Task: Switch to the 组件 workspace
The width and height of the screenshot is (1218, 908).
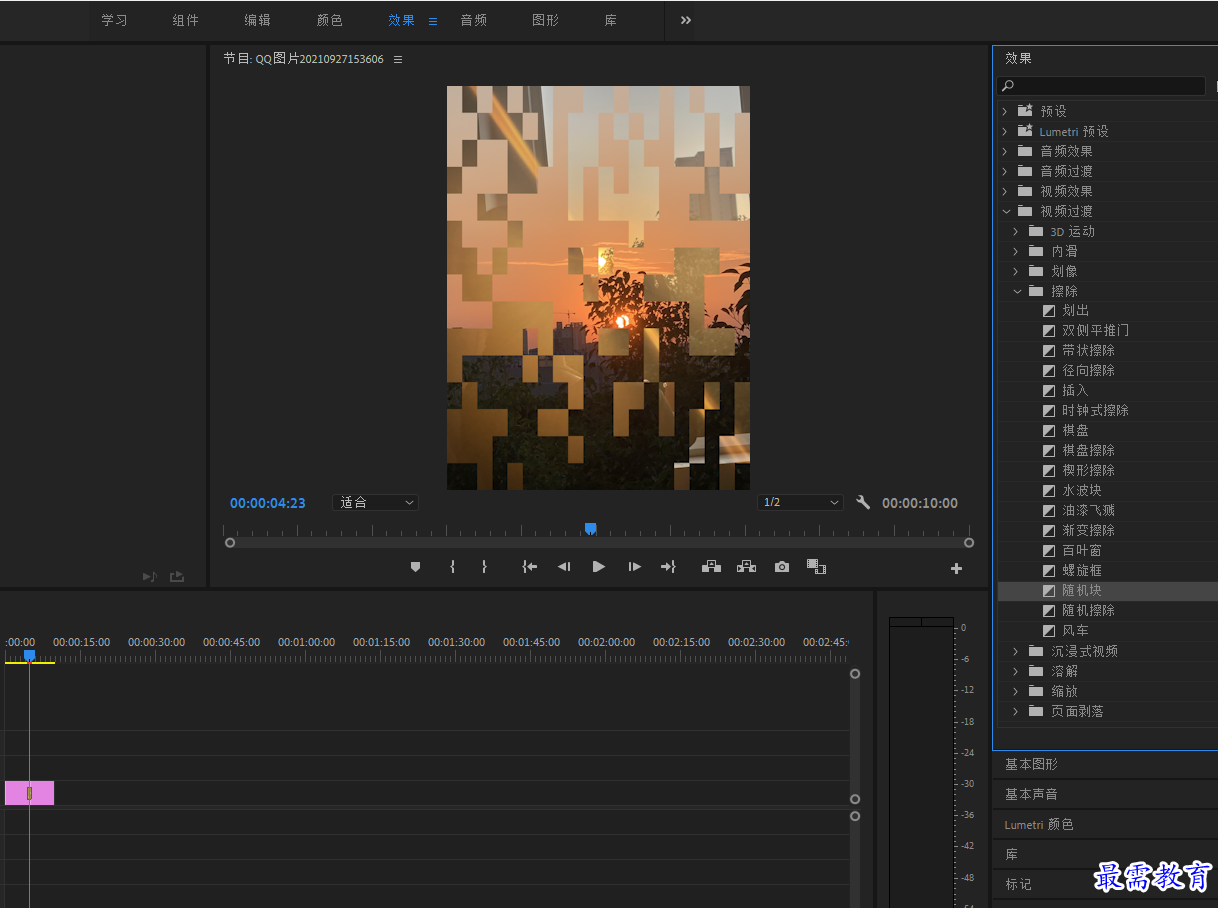Action: 186,20
